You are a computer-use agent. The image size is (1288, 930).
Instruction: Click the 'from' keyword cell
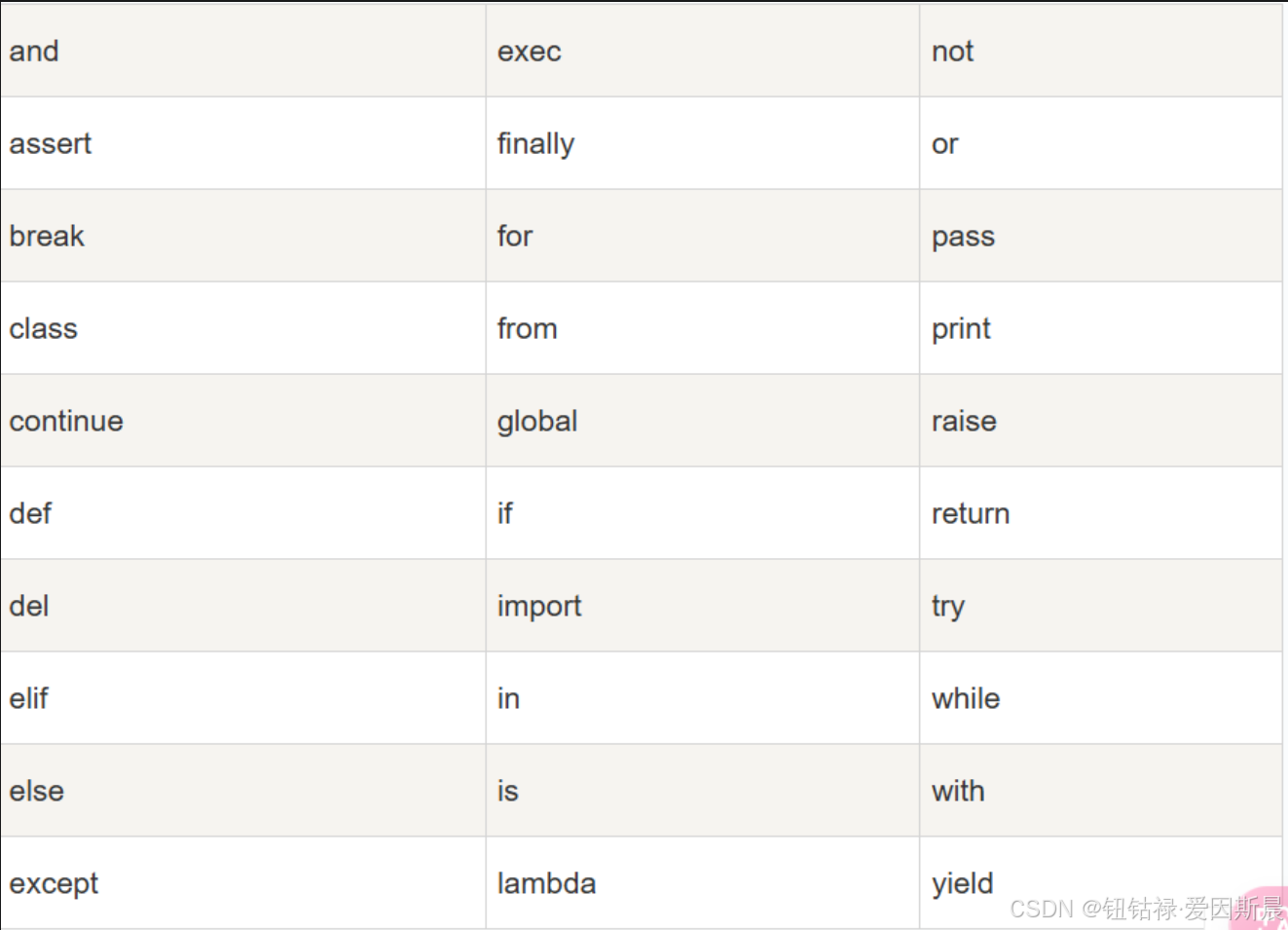(703, 328)
